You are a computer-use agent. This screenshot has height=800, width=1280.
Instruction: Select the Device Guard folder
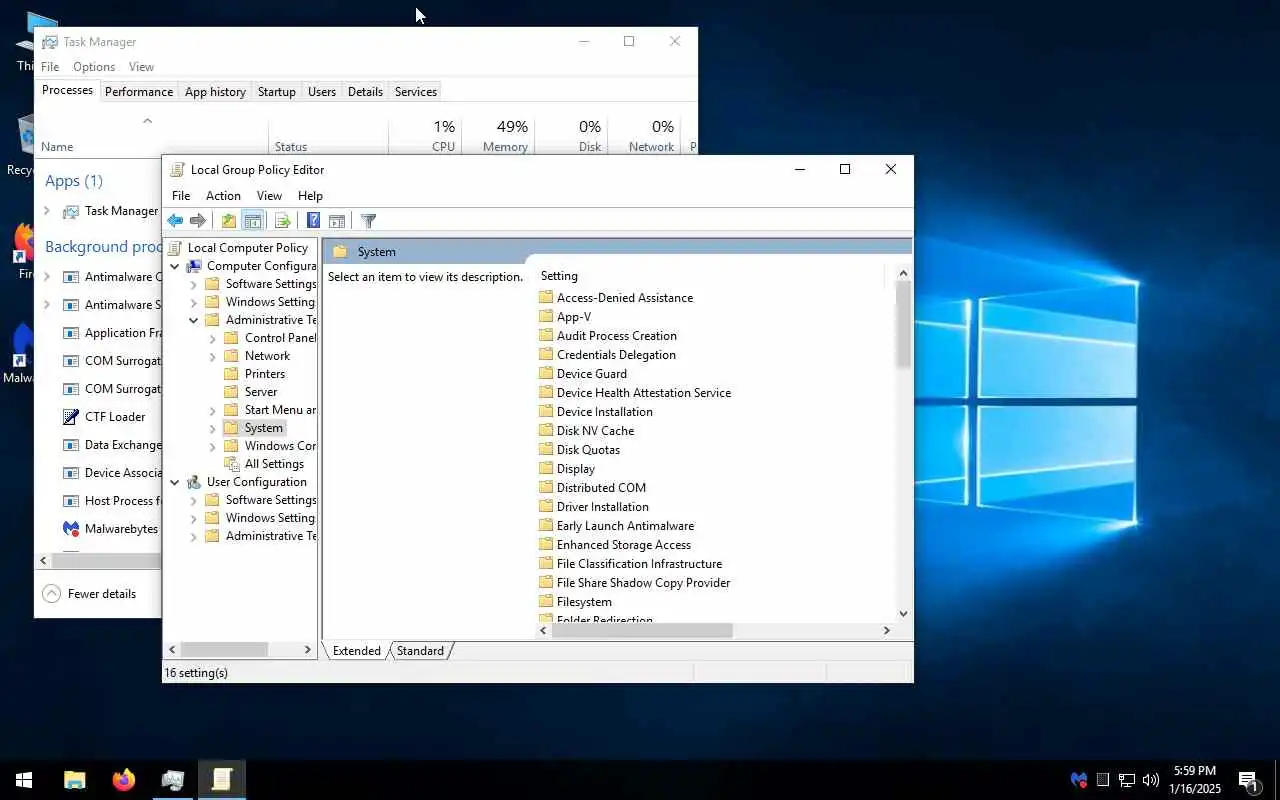point(583,374)
